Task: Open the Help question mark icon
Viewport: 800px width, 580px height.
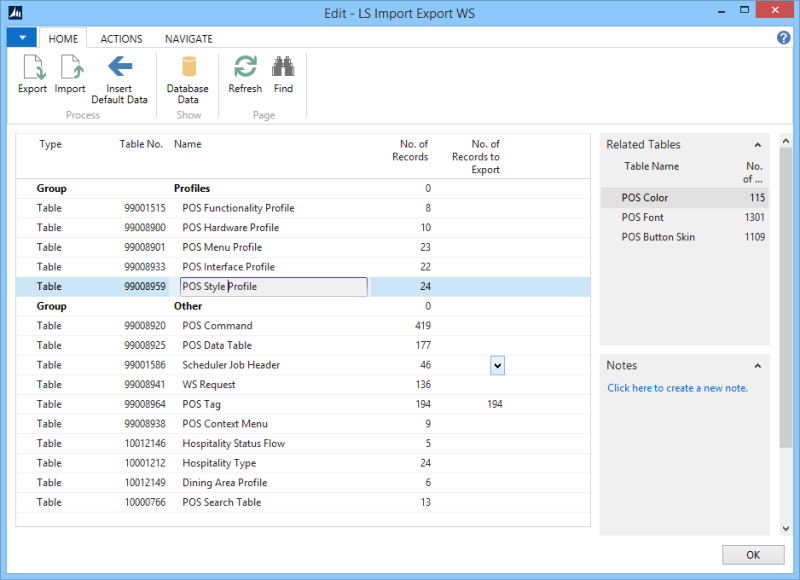Action: [784, 38]
